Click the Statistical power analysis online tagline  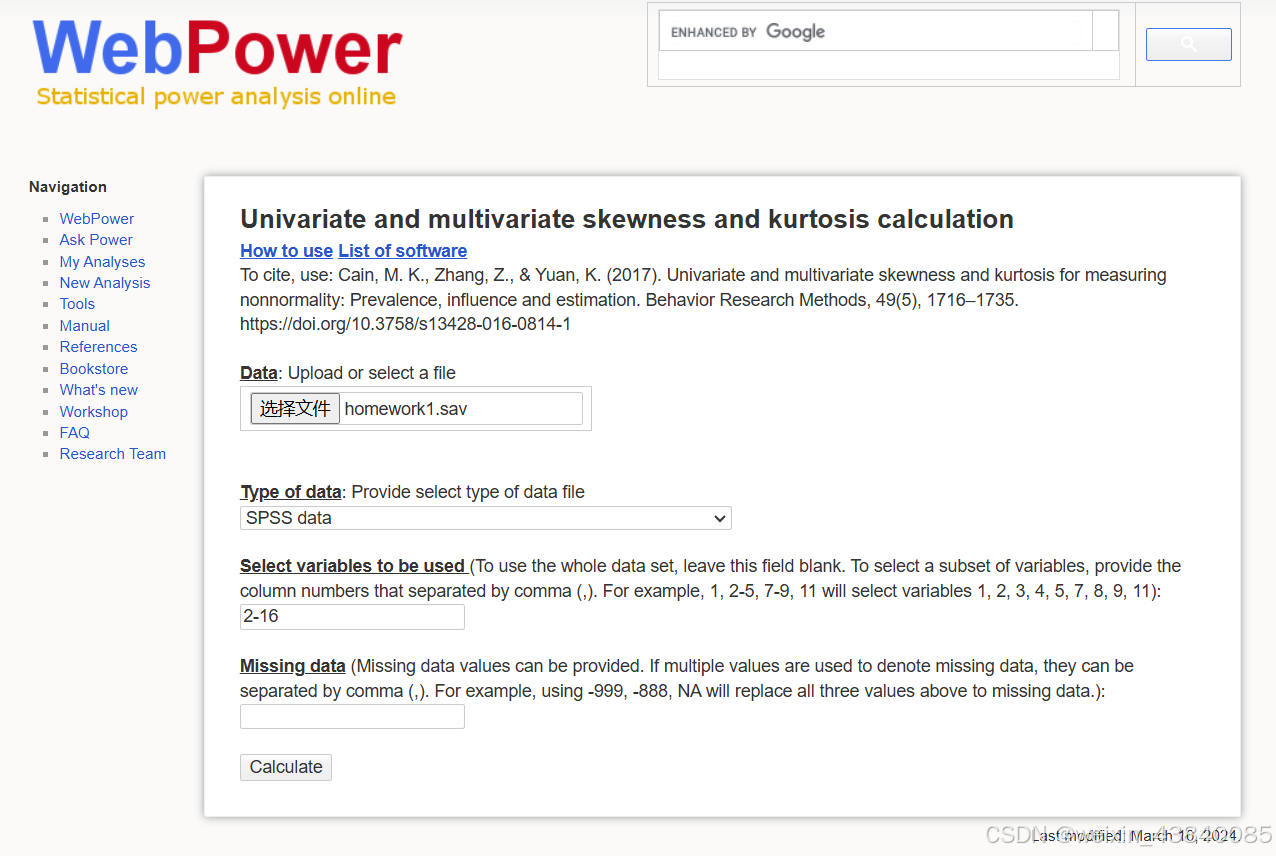[216, 97]
